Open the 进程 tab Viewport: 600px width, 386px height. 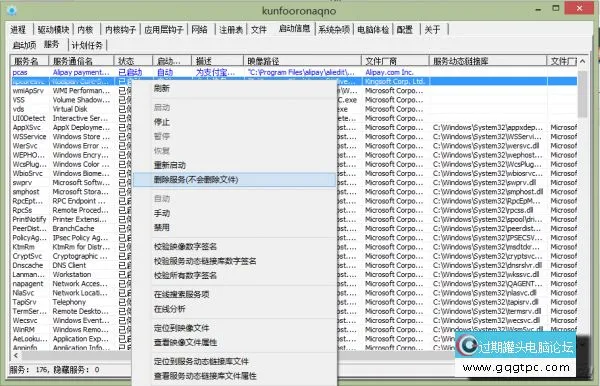pyautogui.click(x=18, y=29)
